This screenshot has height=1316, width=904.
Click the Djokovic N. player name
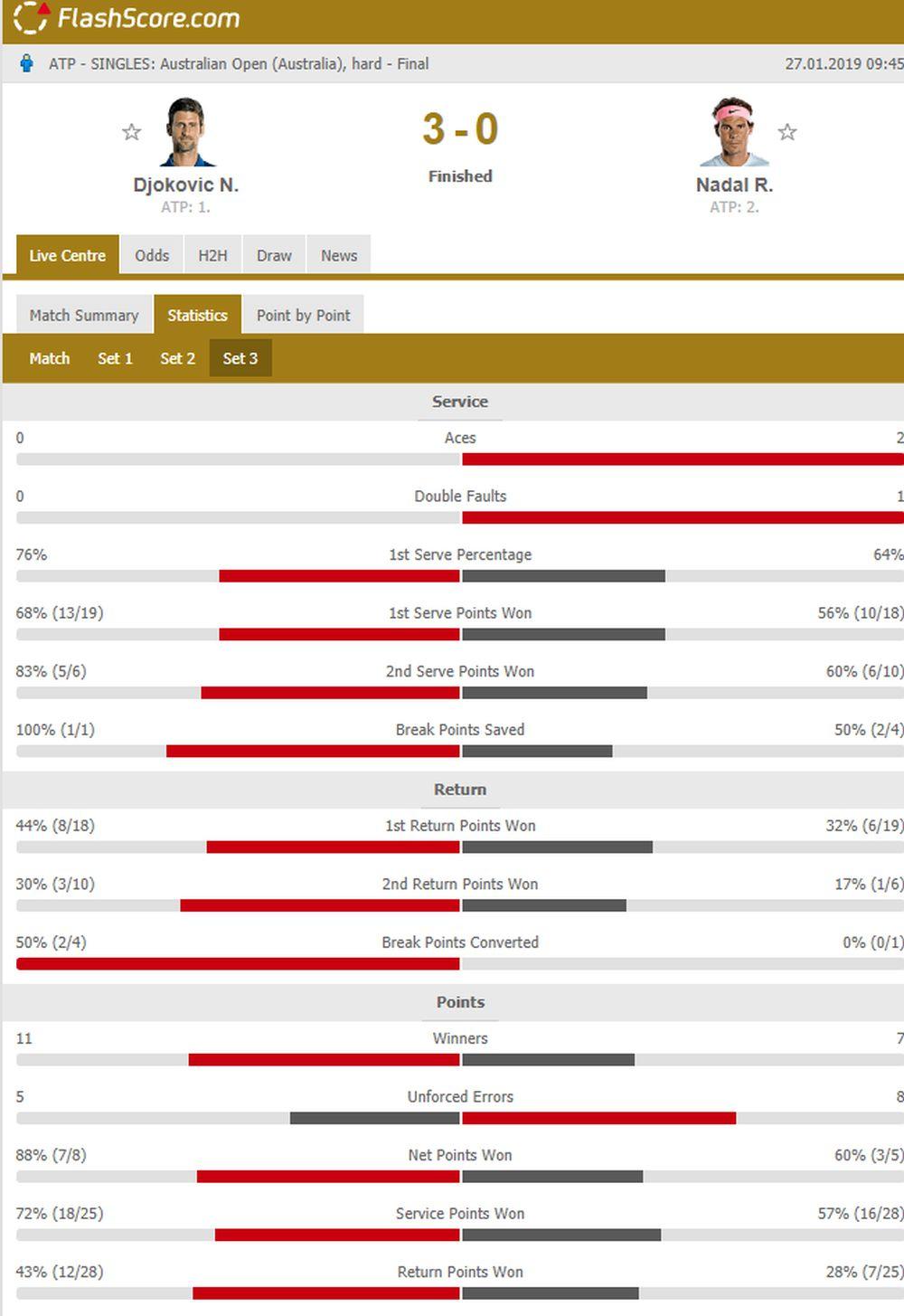[x=185, y=185]
